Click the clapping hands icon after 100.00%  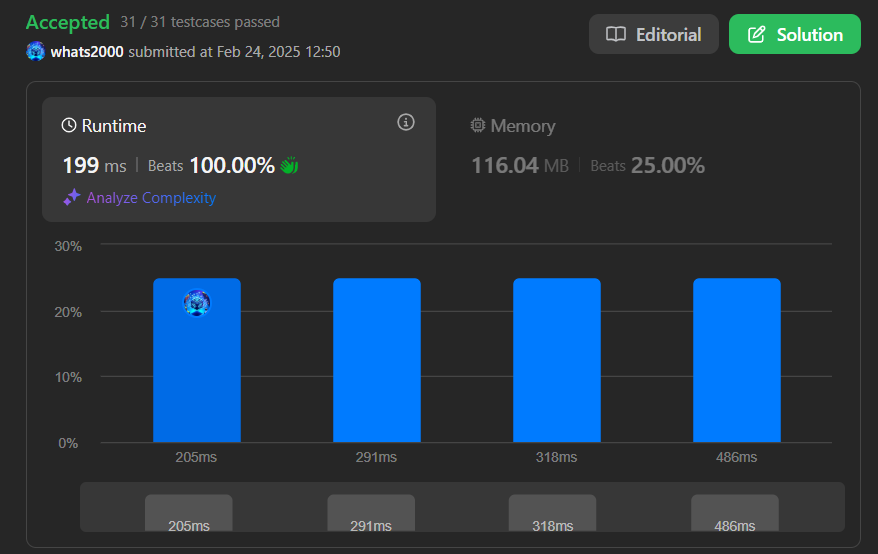[x=289, y=166]
